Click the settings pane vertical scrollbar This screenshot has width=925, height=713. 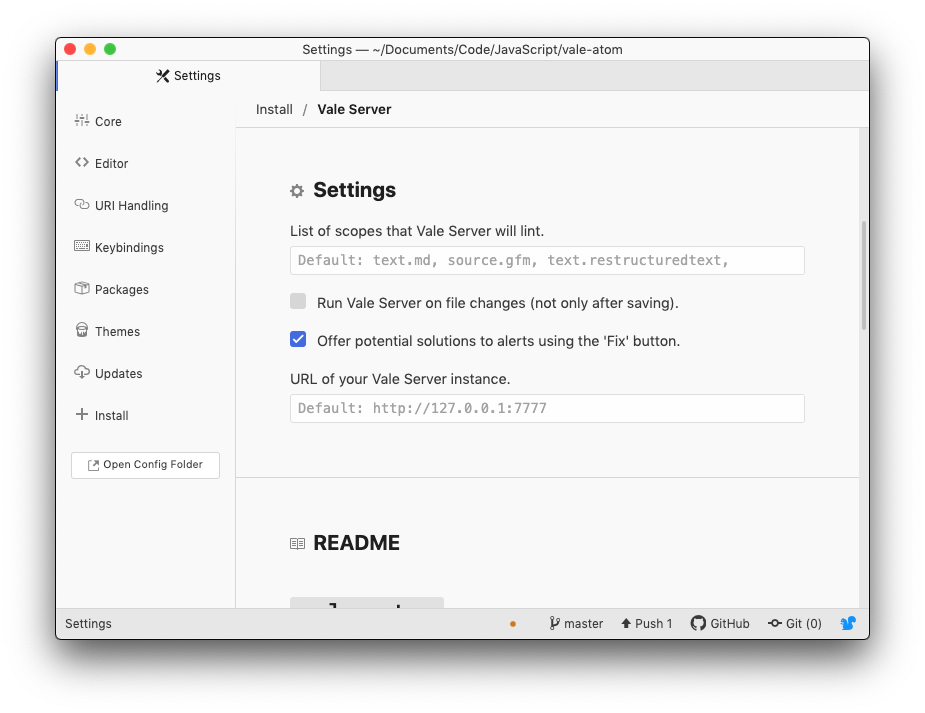point(864,275)
